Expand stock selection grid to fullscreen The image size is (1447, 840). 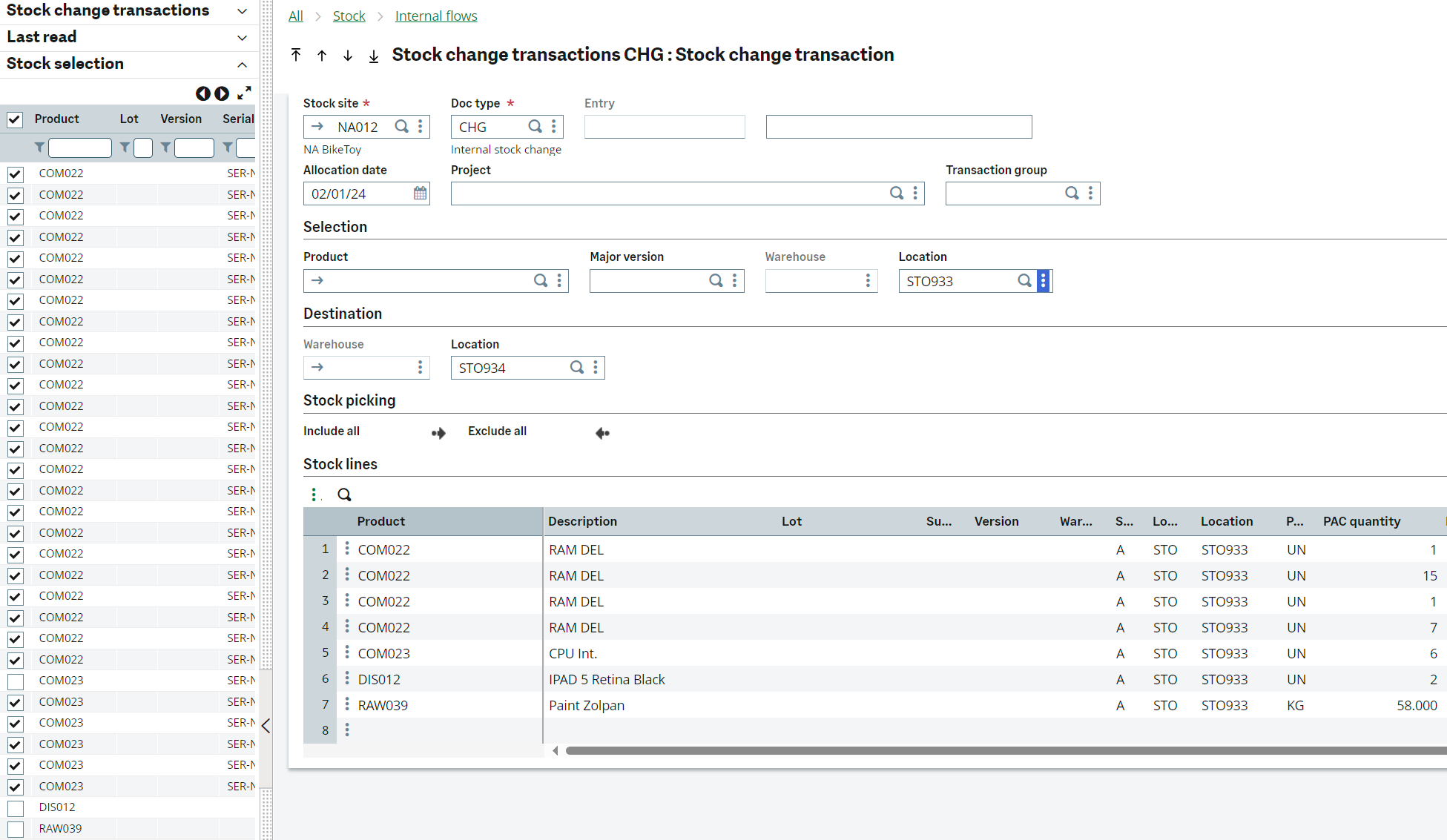244,93
